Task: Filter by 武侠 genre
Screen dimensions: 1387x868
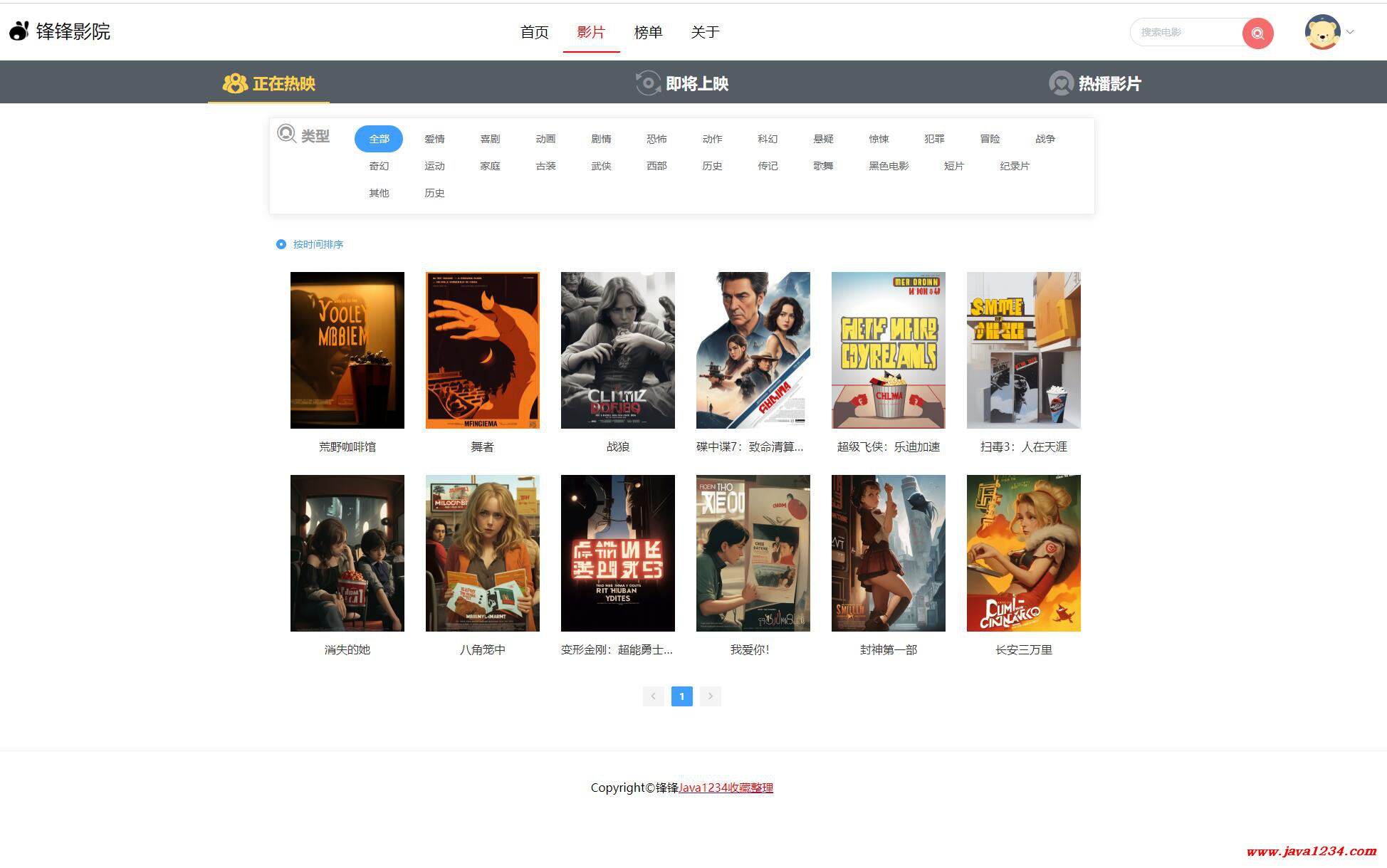Action: coord(601,166)
